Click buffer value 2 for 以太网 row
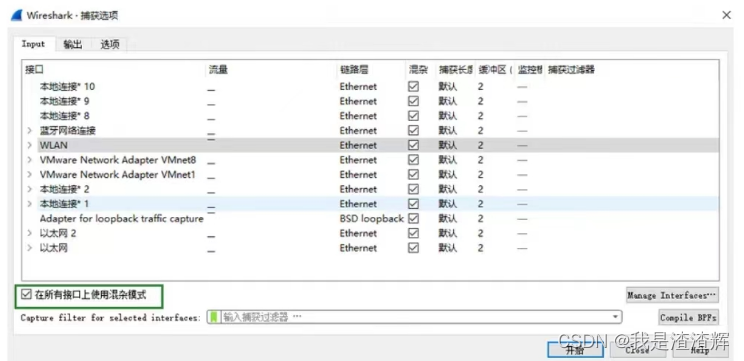 pyautogui.click(x=481, y=248)
